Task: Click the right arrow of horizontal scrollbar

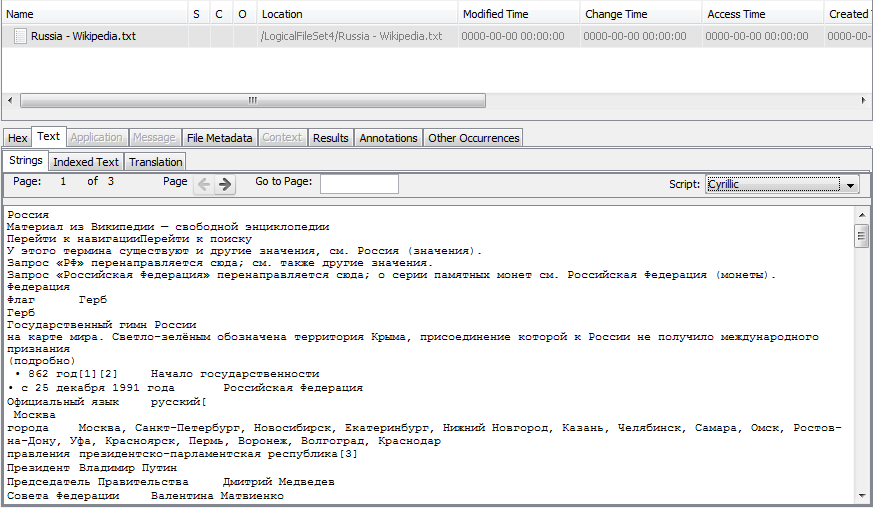Action: [x=863, y=100]
